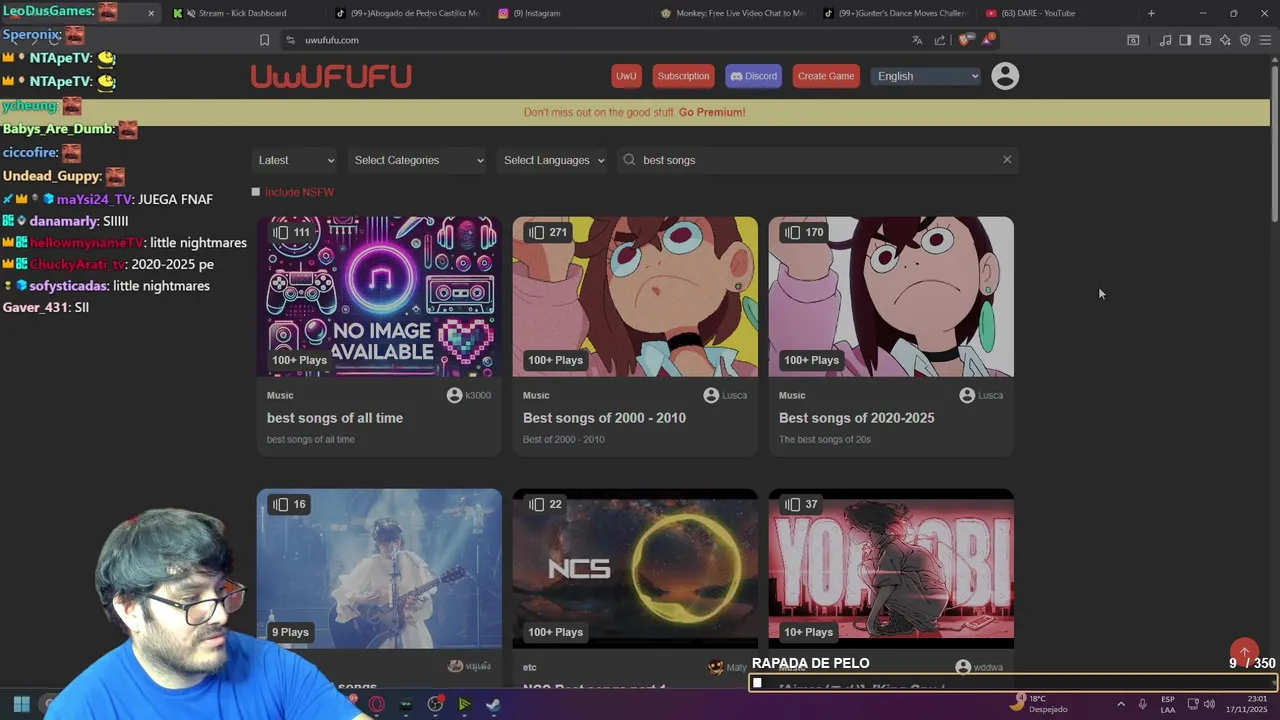Image resolution: width=1280 pixels, height=720 pixels.
Task: Click the microphone icon in system tray
Action: pos(1142,704)
